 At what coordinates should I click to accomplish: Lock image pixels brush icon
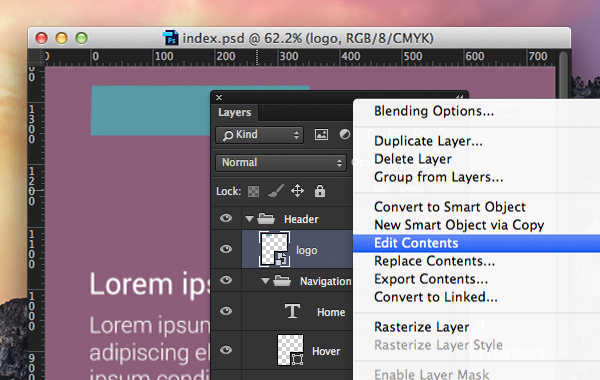tap(276, 191)
